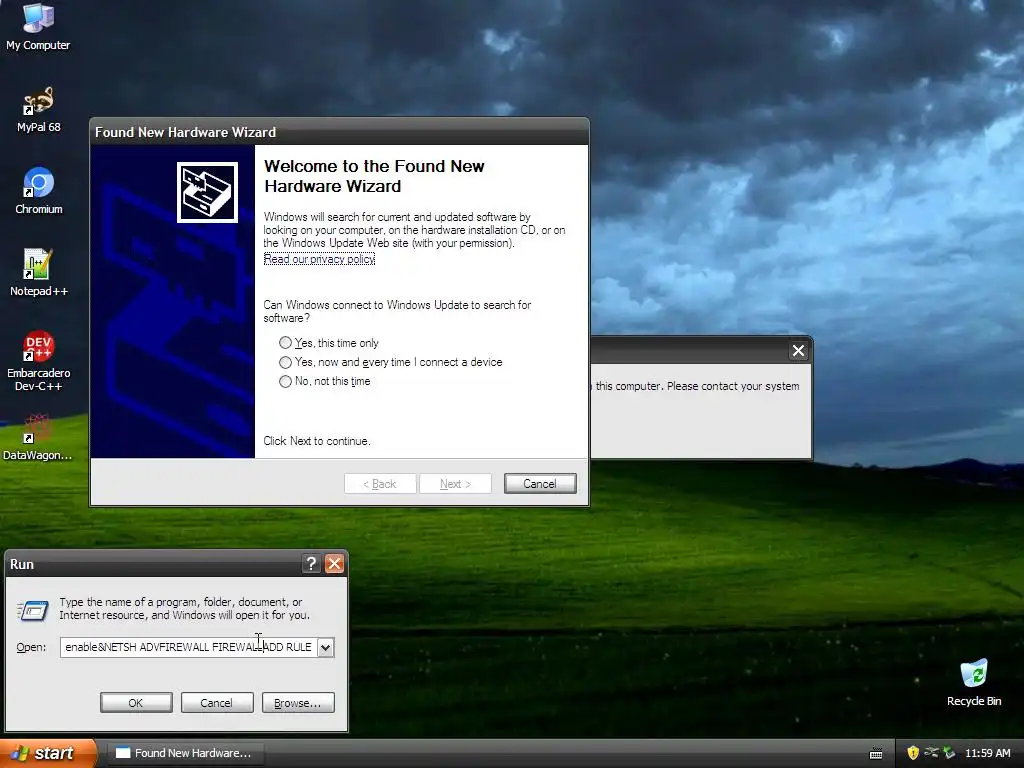The image size is (1024, 768).
Task: Click the USB safely remove hardware tray icon
Action: tap(931, 752)
